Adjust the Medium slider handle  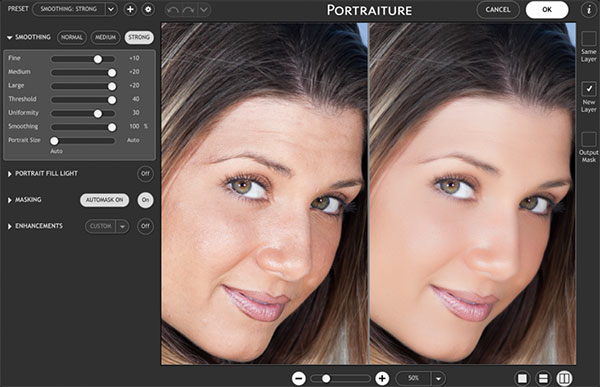(112, 73)
